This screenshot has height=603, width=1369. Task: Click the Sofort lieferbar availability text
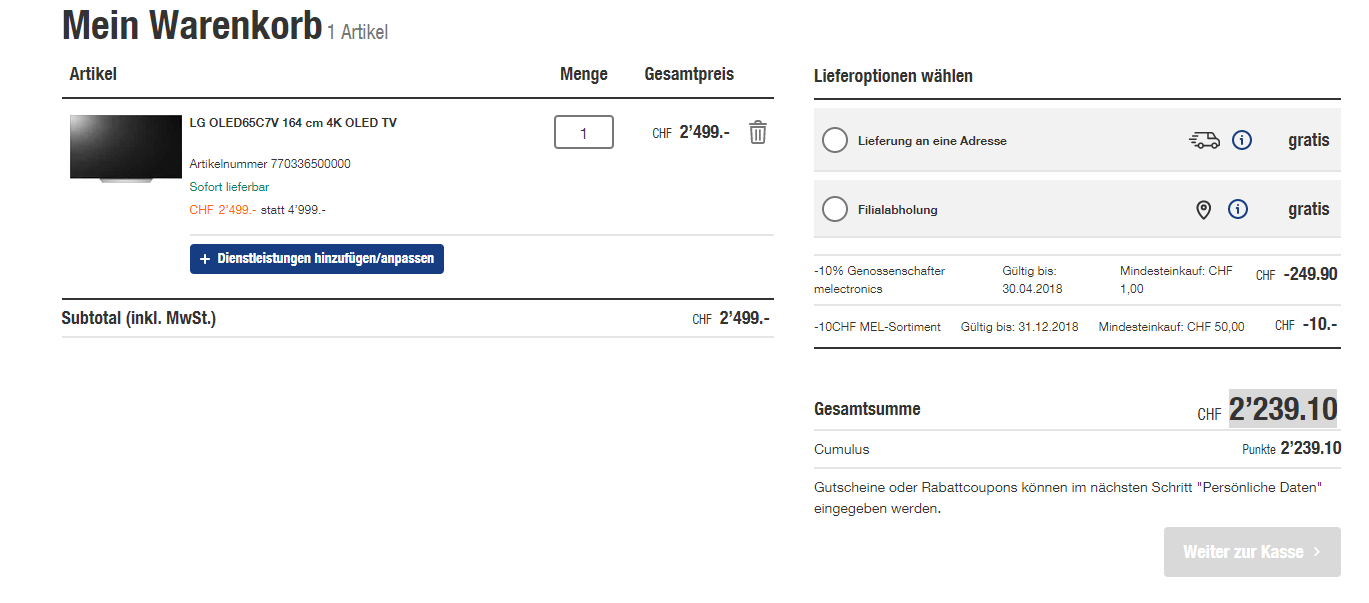click(x=229, y=187)
